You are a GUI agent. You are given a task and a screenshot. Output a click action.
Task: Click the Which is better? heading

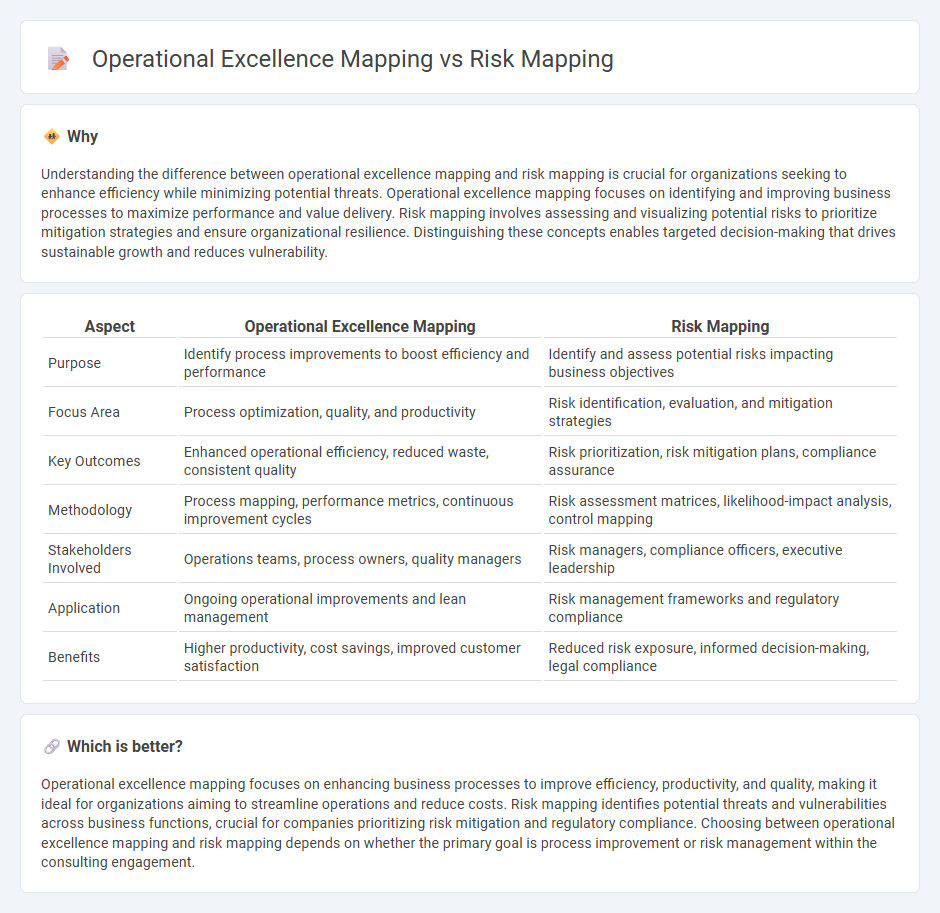point(125,746)
